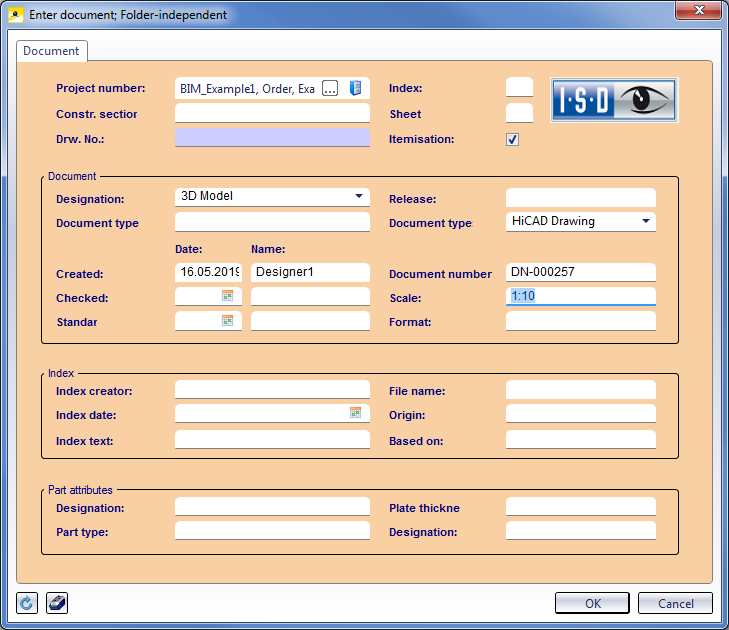Viewport: 729px width, 630px height.
Task: Uncheck the Itemisation checkbox
Action: [x=513, y=140]
